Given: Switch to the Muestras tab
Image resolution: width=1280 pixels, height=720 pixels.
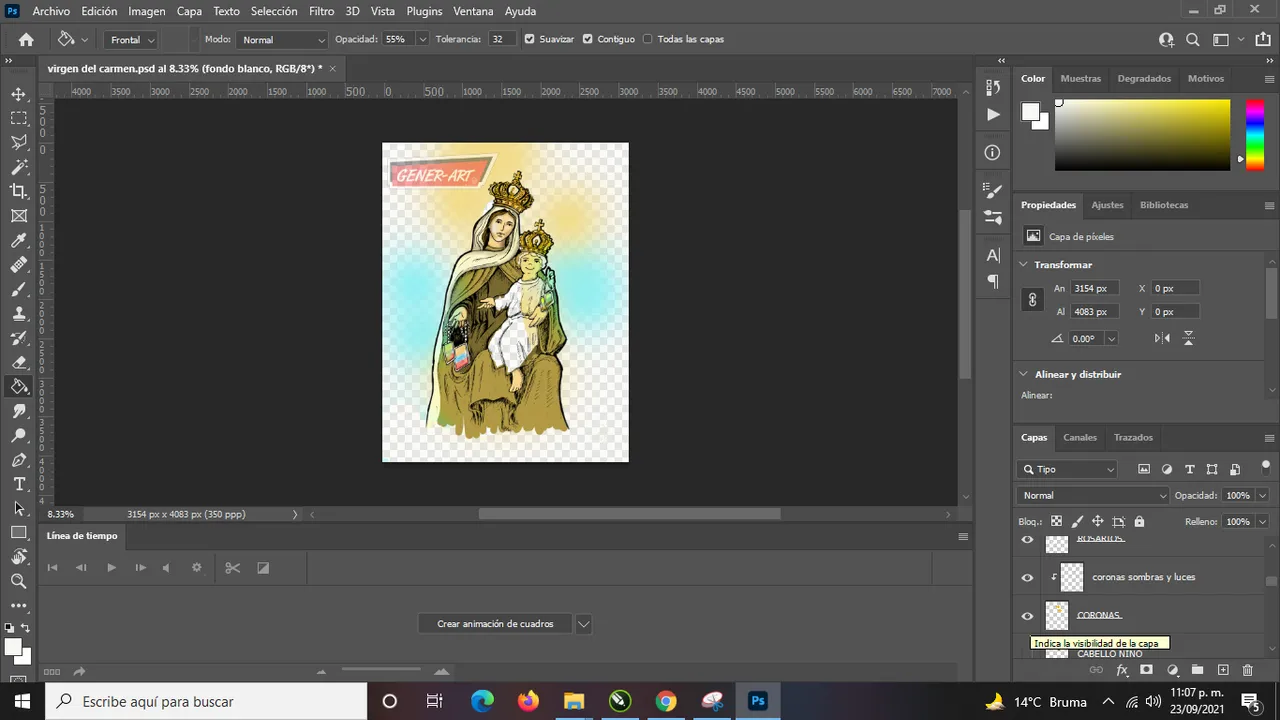Looking at the screenshot, I should coord(1080,78).
